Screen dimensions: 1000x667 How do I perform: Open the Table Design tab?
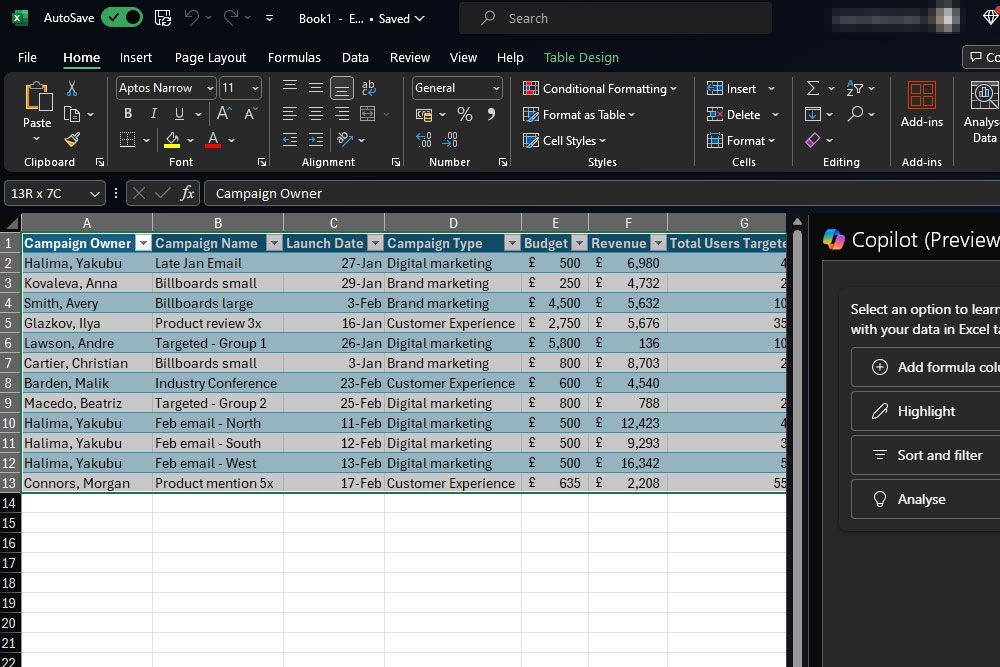coord(581,58)
